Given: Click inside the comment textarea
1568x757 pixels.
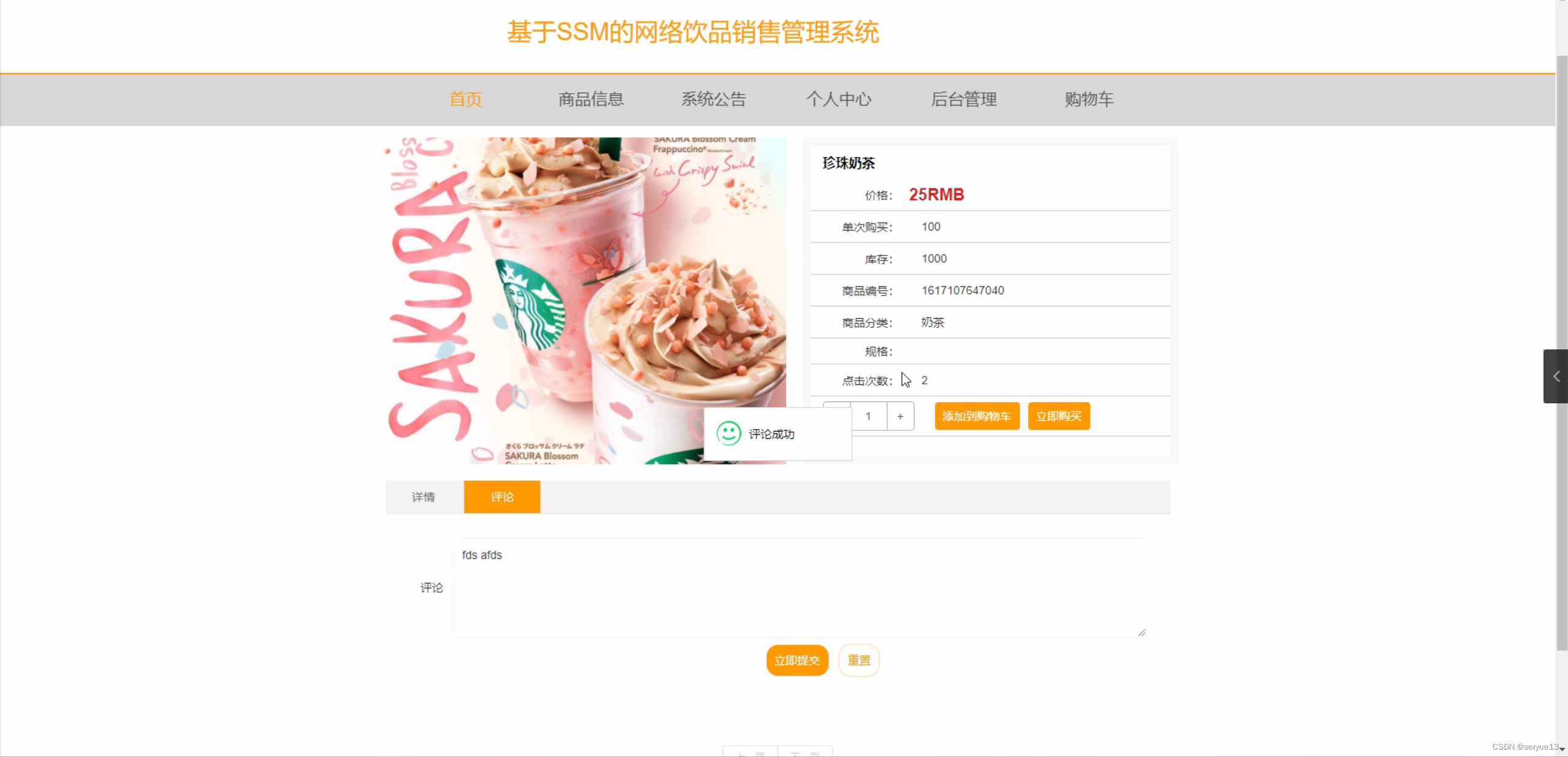Looking at the screenshot, I should point(799,587).
